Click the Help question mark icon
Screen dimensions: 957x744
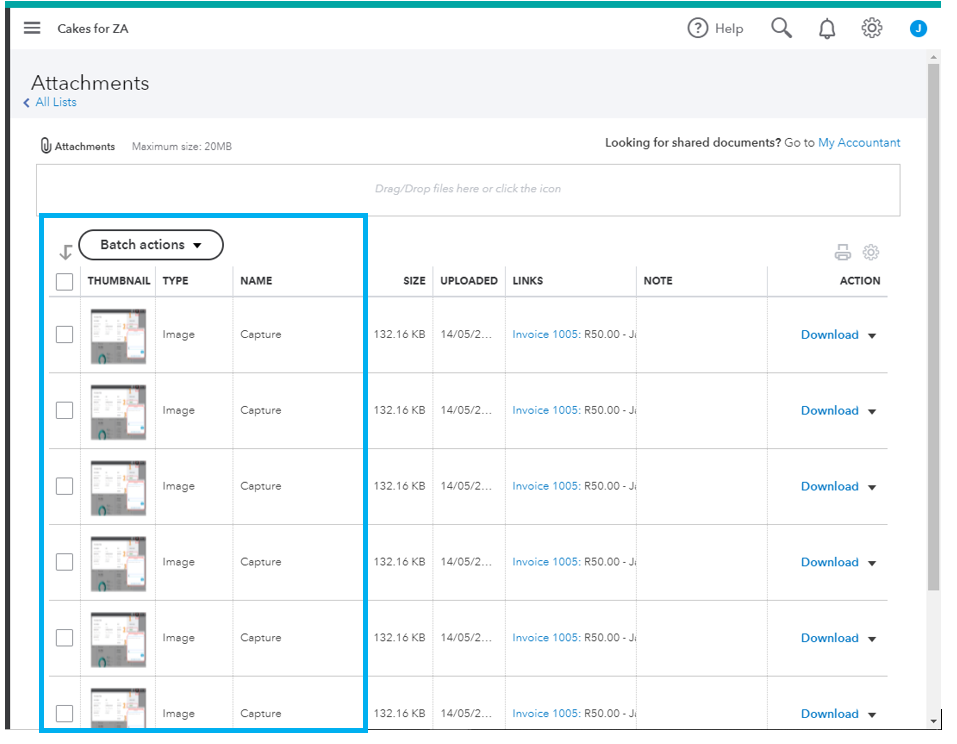[x=697, y=28]
